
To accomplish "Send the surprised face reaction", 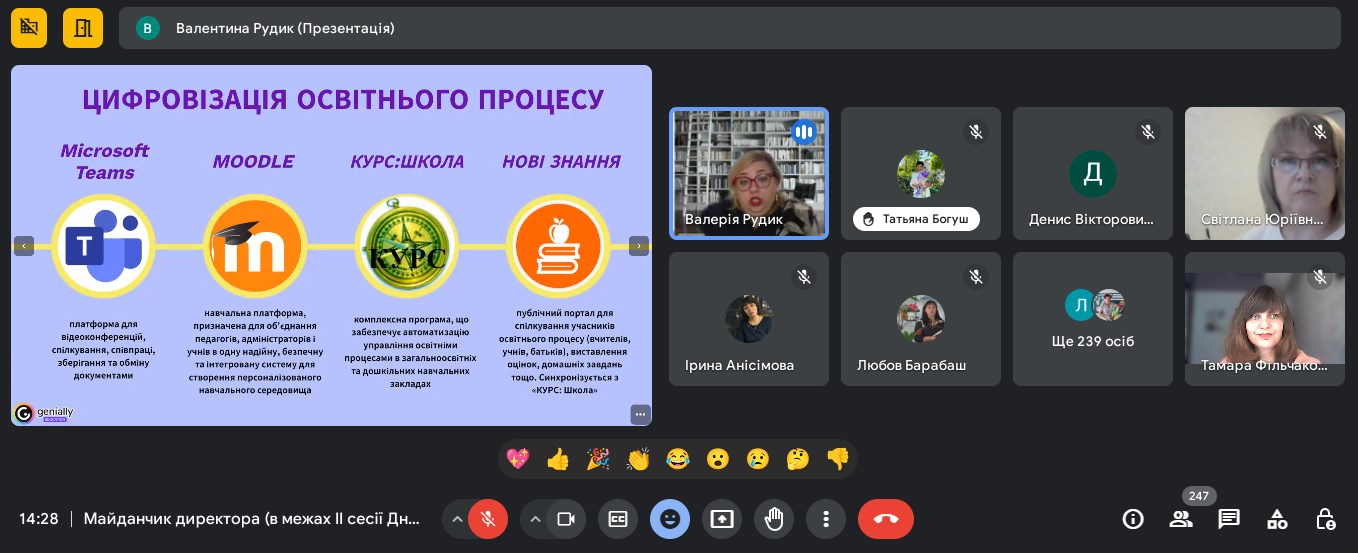I will click(717, 459).
